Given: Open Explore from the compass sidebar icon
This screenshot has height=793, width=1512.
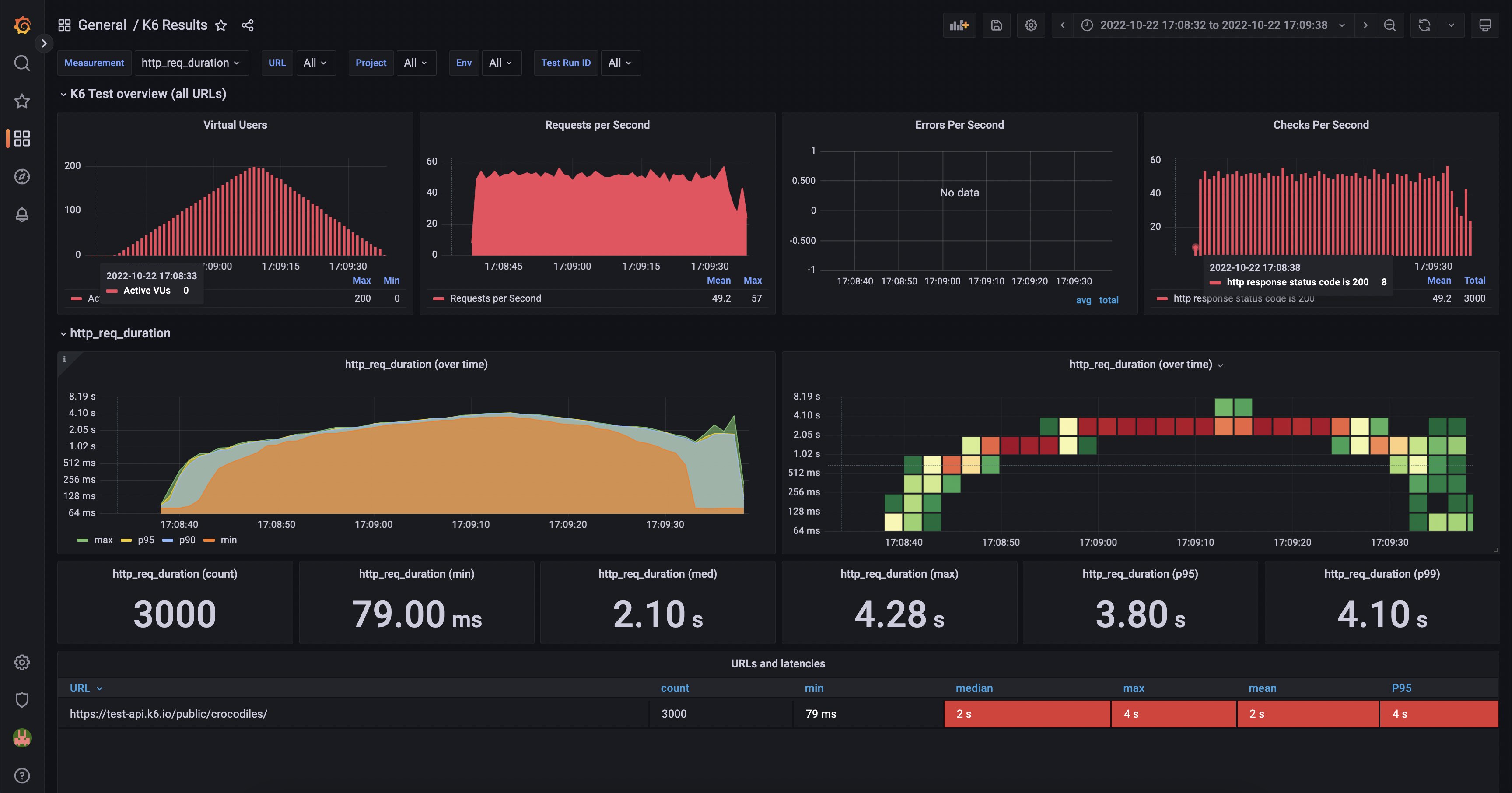Looking at the screenshot, I should click(22, 177).
